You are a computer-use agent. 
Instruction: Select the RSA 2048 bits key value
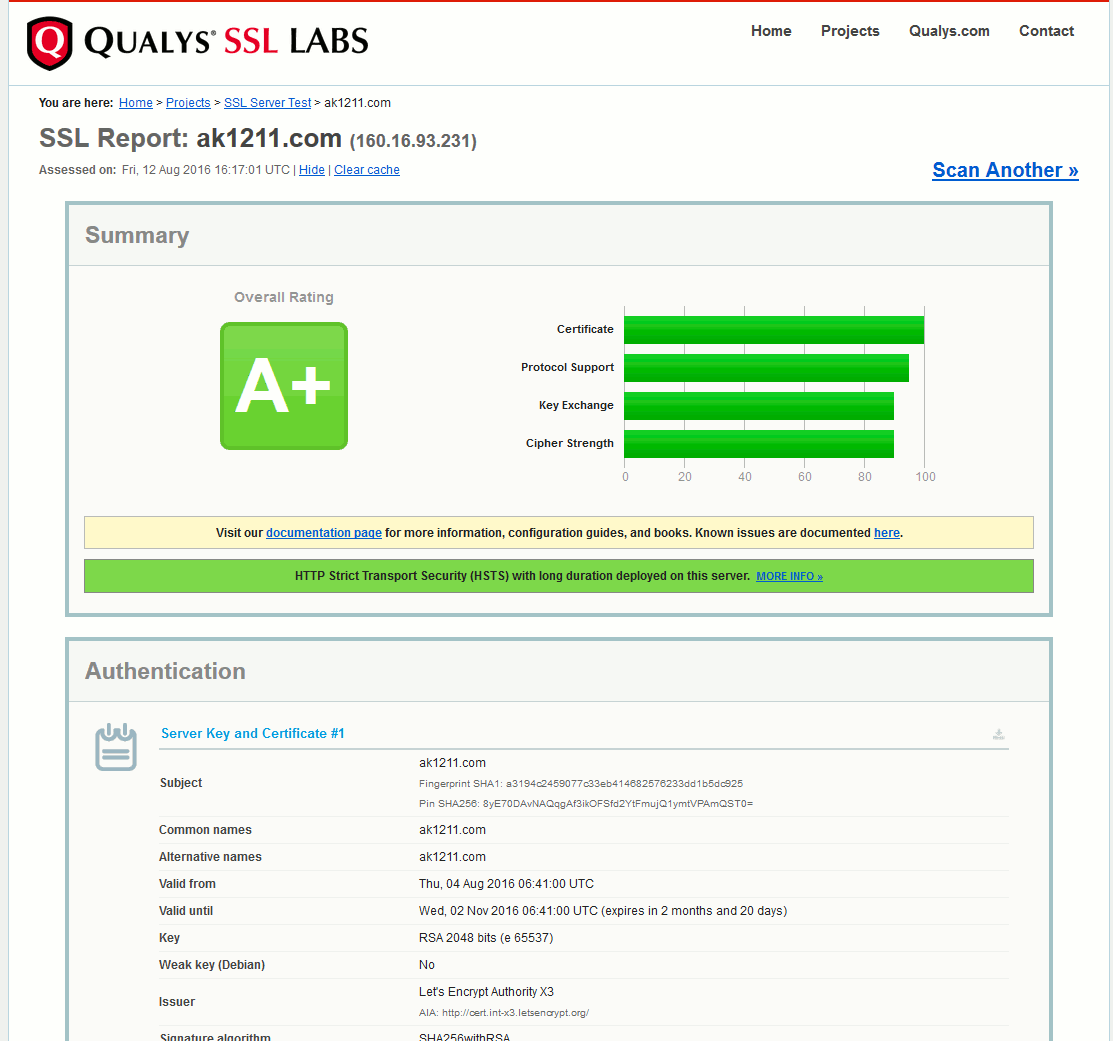pos(486,938)
